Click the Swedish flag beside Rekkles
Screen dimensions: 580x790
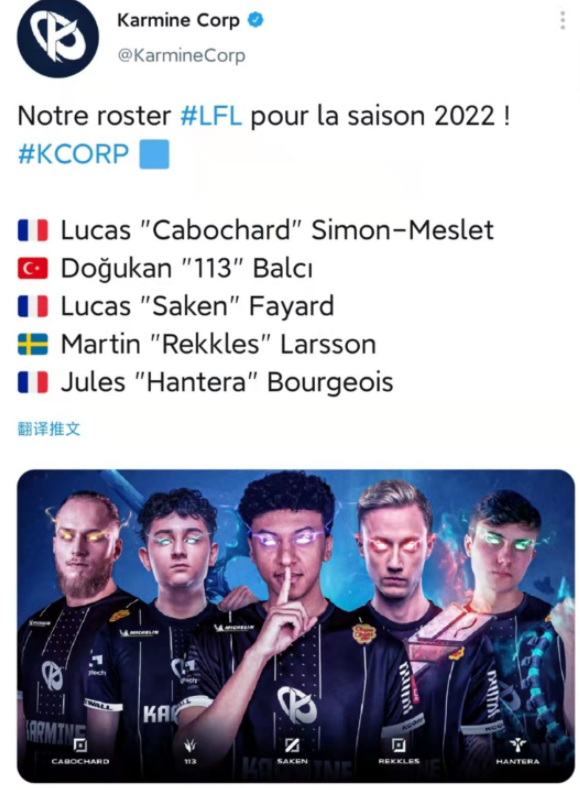(33, 344)
